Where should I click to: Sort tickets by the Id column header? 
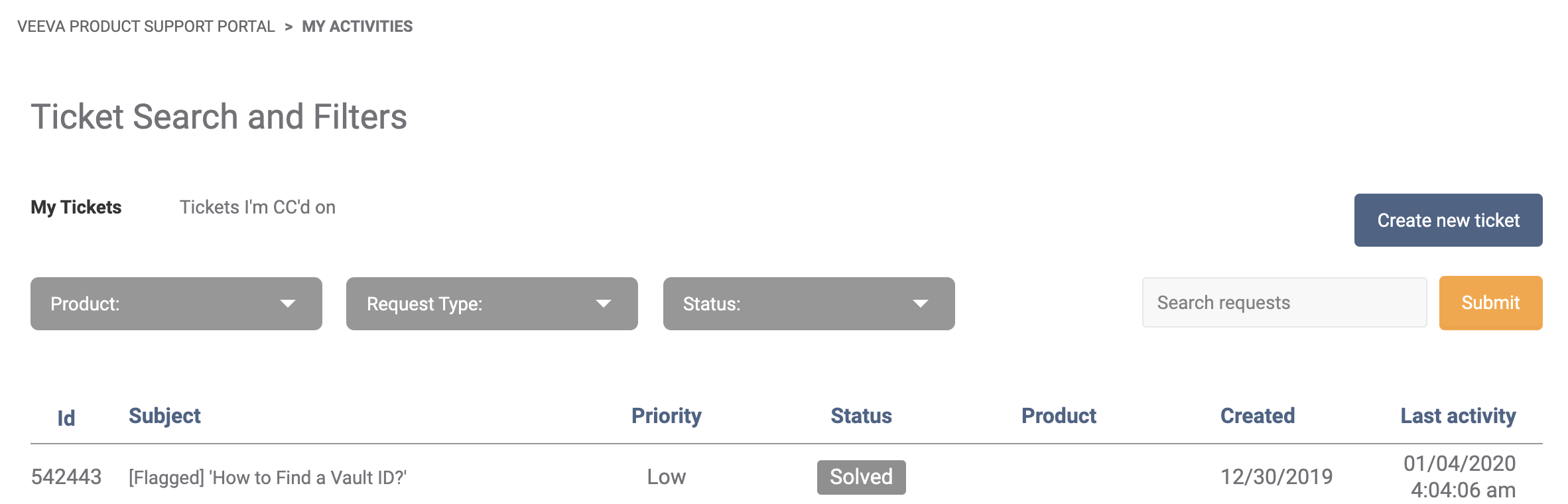pos(66,418)
